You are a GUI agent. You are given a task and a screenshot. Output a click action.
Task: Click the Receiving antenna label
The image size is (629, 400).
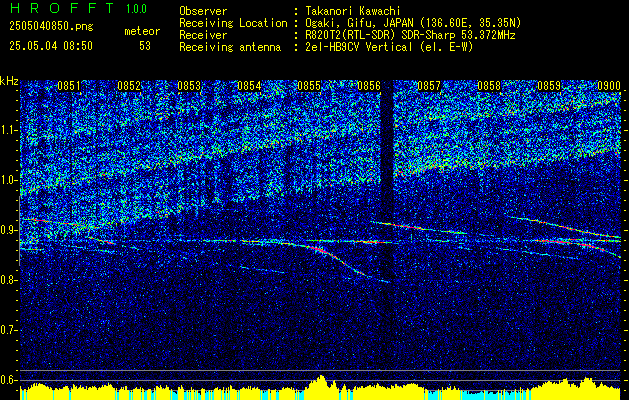230,47
